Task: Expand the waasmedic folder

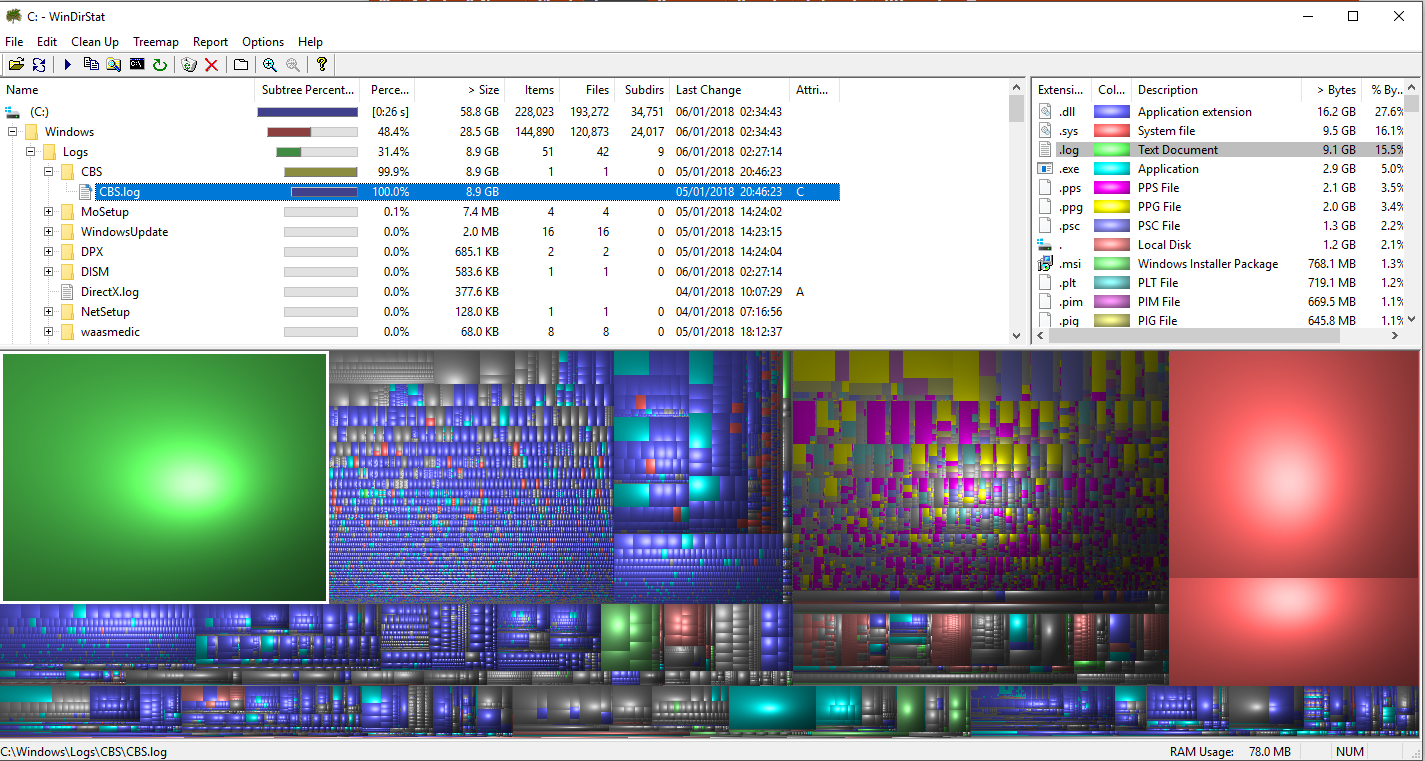Action: pyautogui.click(x=49, y=332)
